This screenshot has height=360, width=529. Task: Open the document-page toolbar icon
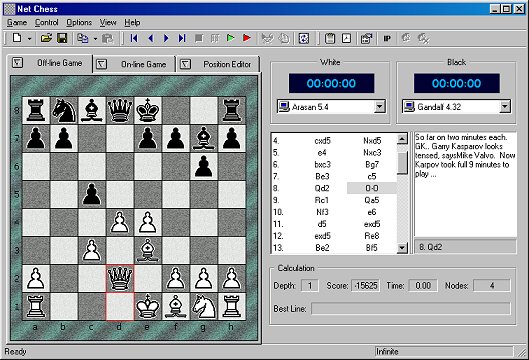pos(346,38)
